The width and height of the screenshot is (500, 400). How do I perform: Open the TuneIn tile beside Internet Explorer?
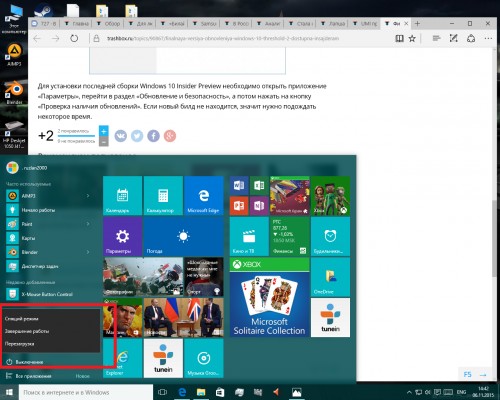point(163,358)
